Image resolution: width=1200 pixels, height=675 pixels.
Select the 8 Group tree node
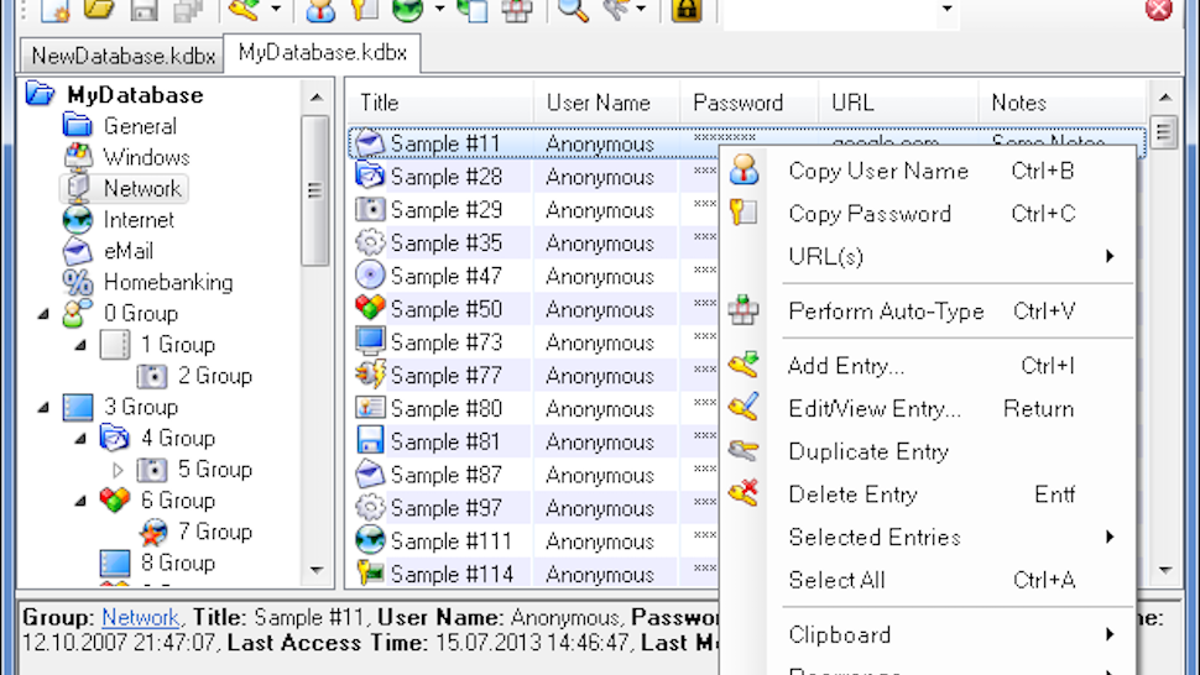tap(178, 563)
